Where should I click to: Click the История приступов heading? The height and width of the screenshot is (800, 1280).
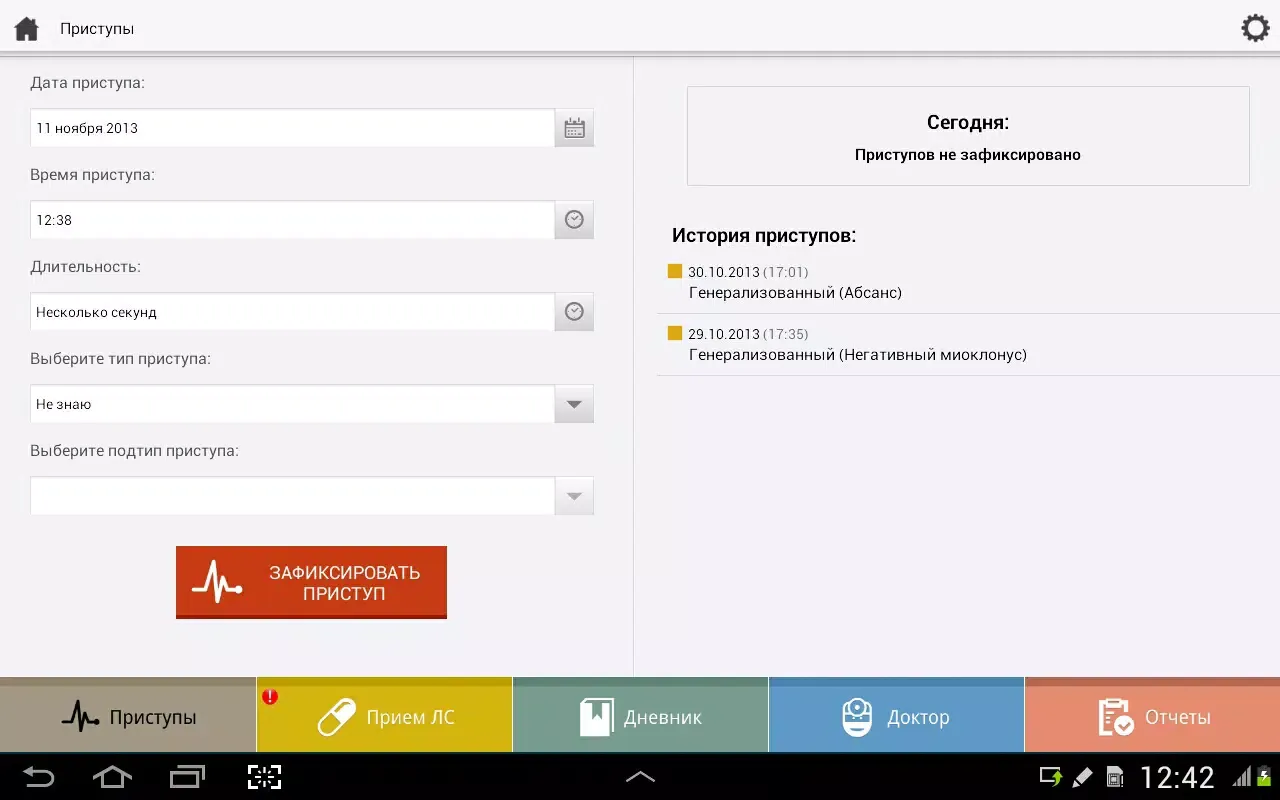(764, 236)
